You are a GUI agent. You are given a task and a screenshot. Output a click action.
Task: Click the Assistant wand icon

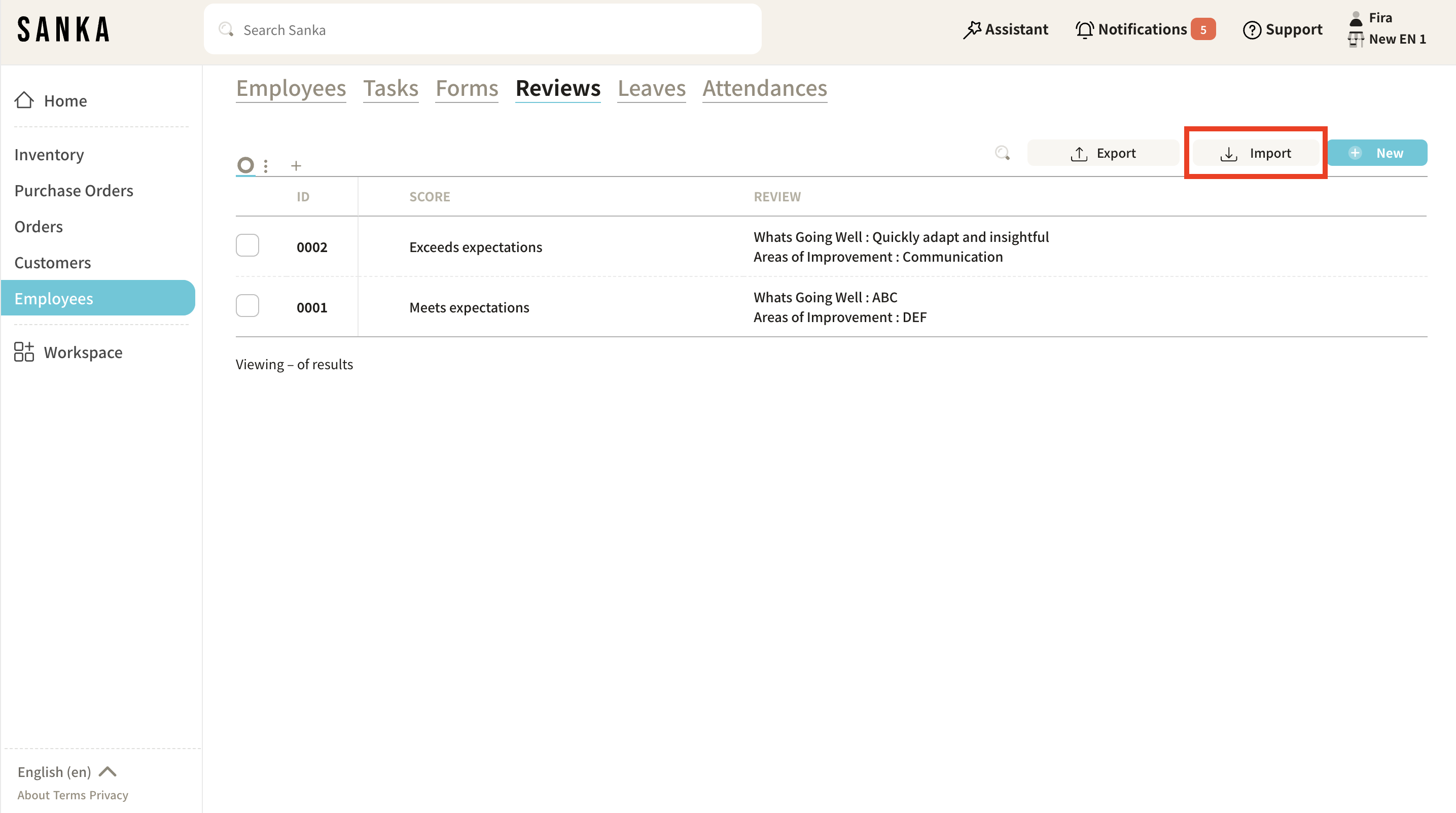[972, 29]
